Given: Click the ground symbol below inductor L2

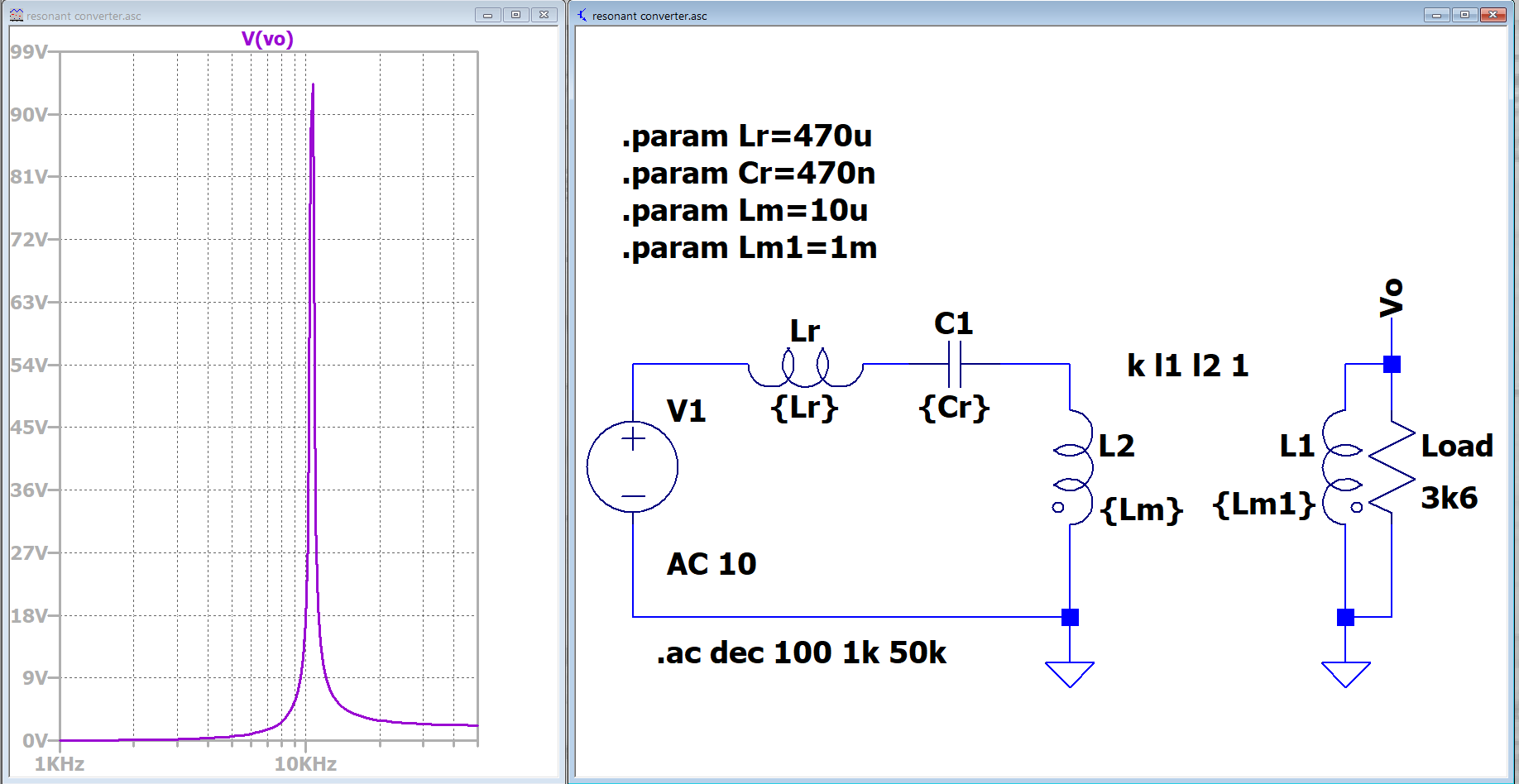Looking at the screenshot, I should coord(1070,673).
